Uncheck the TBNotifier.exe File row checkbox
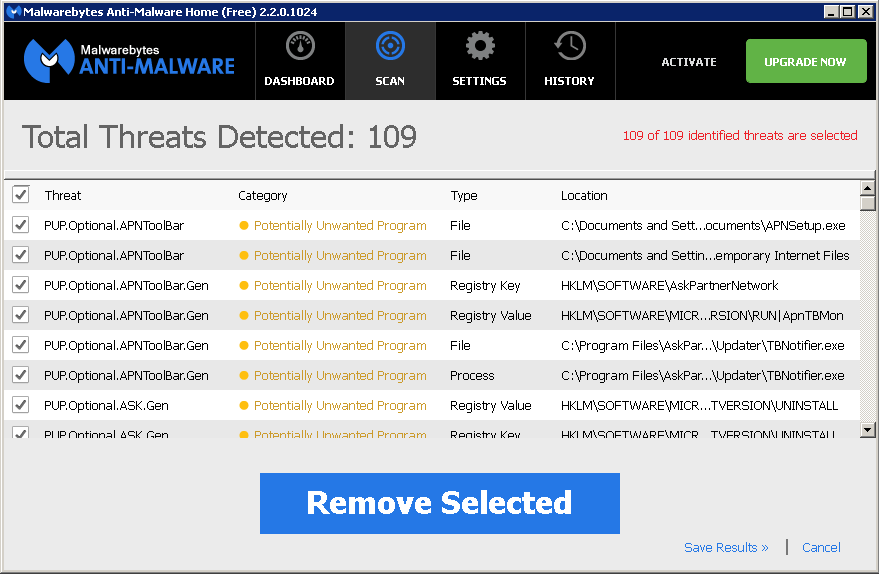The image size is (879, 574). [21, 345]
